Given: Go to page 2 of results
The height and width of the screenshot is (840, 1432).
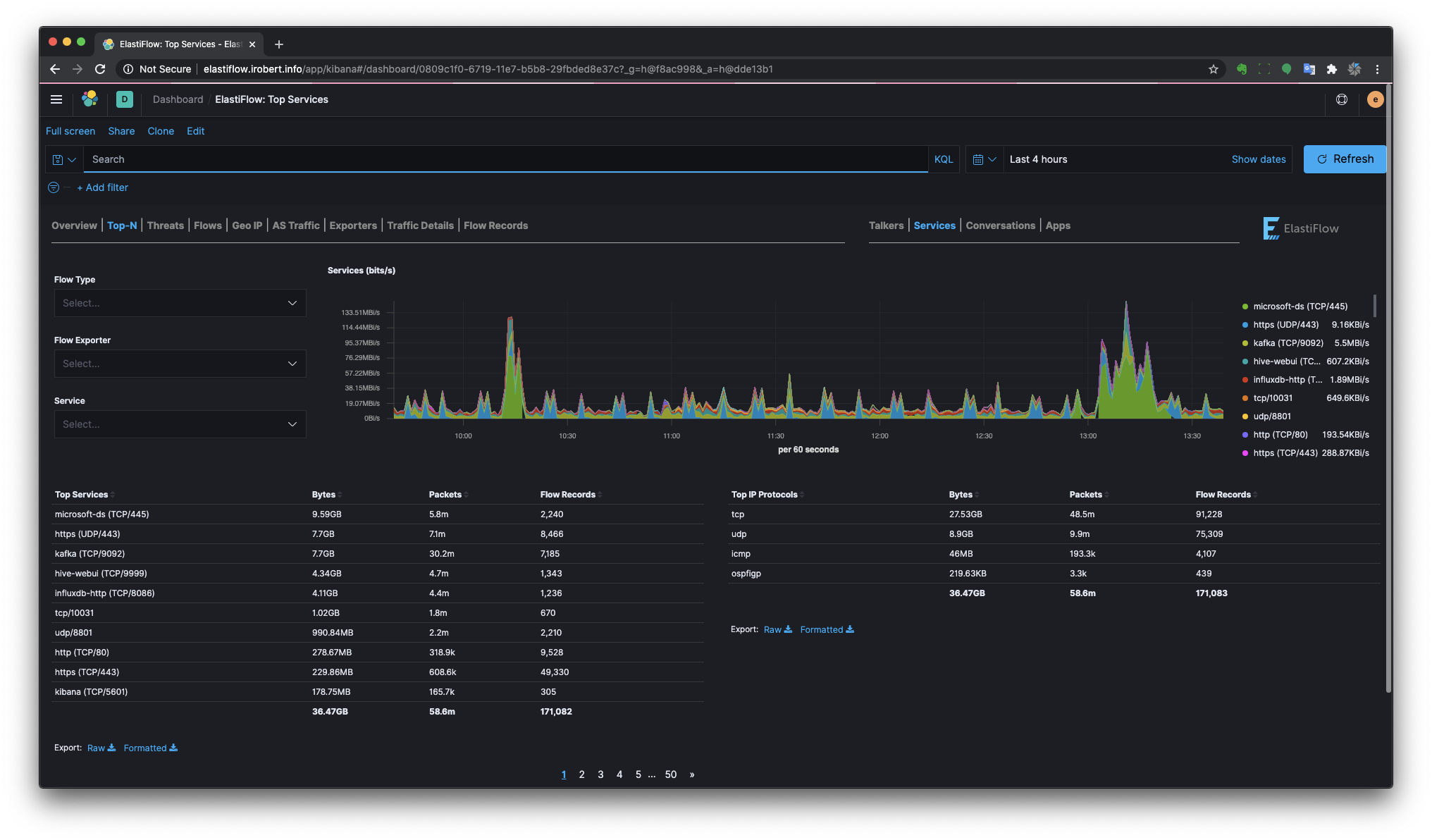Looking at the screenshot, I should (582, 774).
